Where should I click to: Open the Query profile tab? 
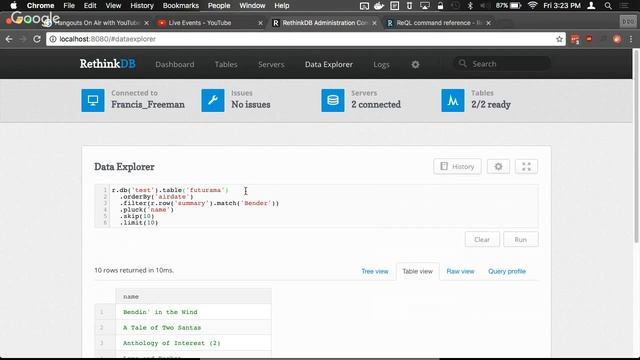tap(507, 271)
